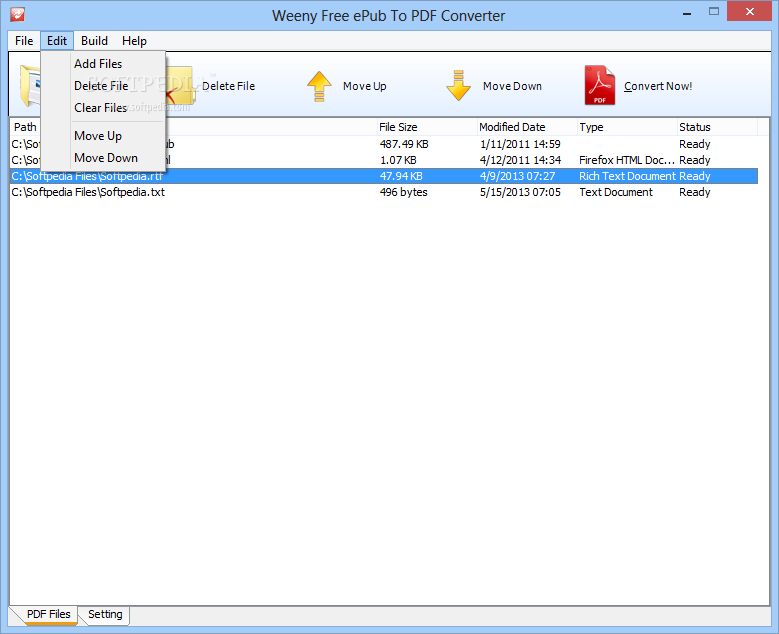Viewport: 779px width, 634px height.
Task: Click the Move Down toolbar label
Action: tap(512, 86)
